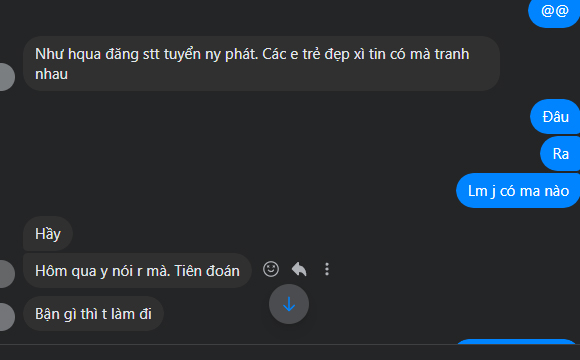Screen dimensions: 580x360
Task: Click the word 'nhau' in long message
Action: click(51, 74)
